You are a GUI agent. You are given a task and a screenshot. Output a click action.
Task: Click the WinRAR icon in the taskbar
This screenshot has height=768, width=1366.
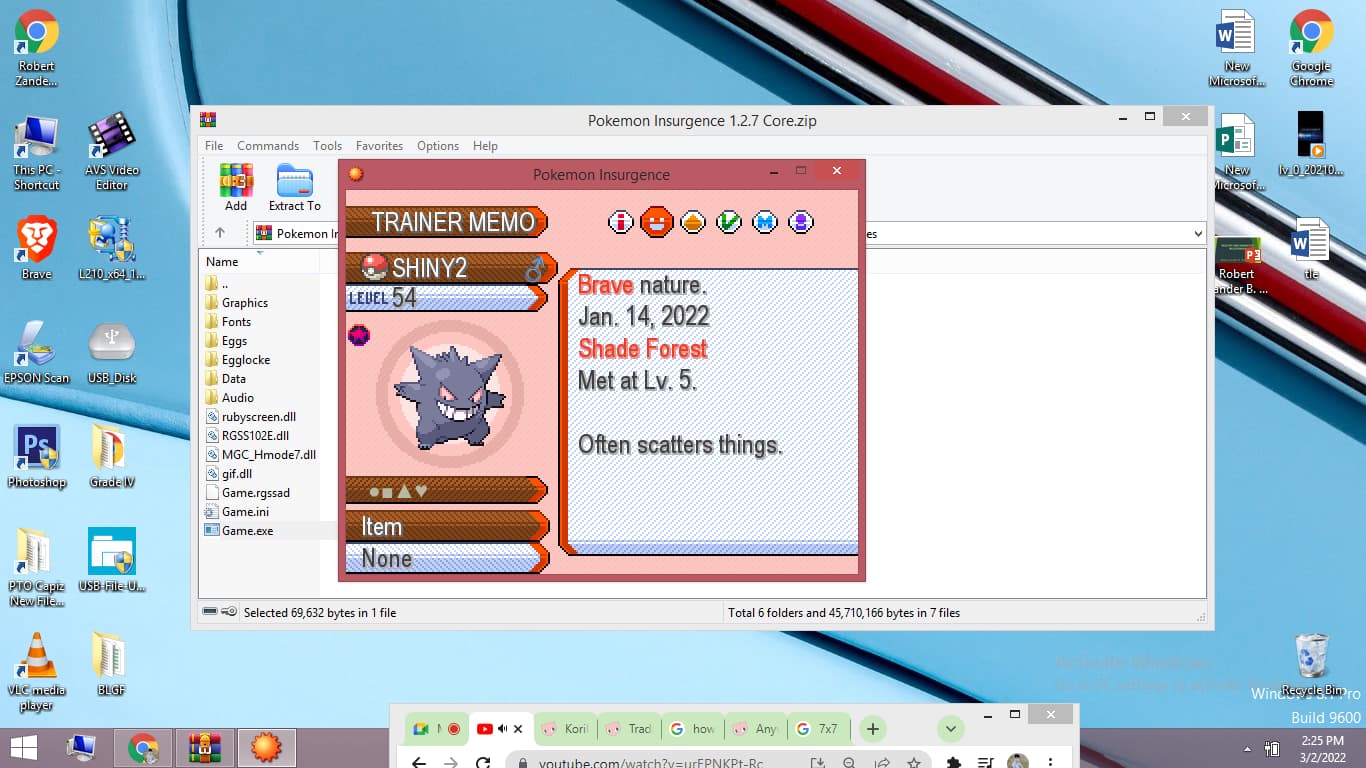click(205, 748)
